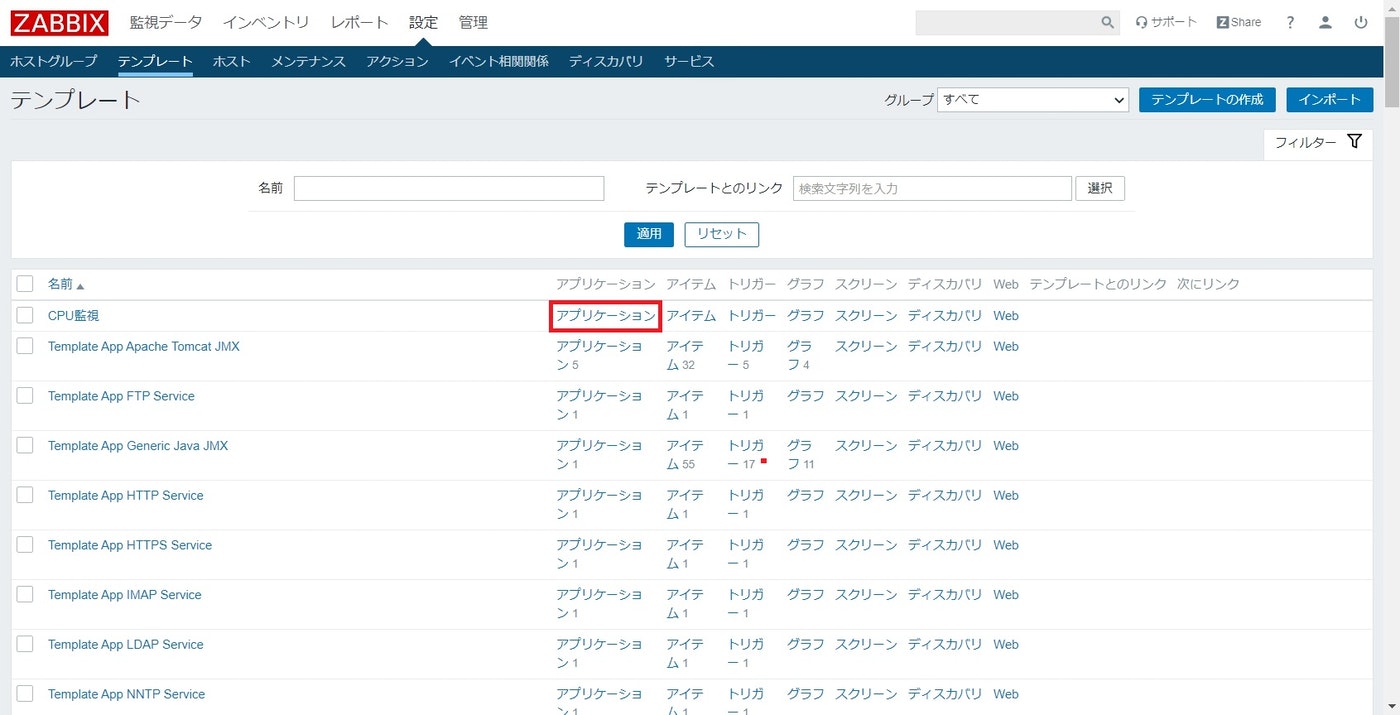The width and height of the screenshot is (1400, 715).
Task: Collapse the filter panel via フィルター tab
Action: pyautogui.click(x=1305, y=142)
